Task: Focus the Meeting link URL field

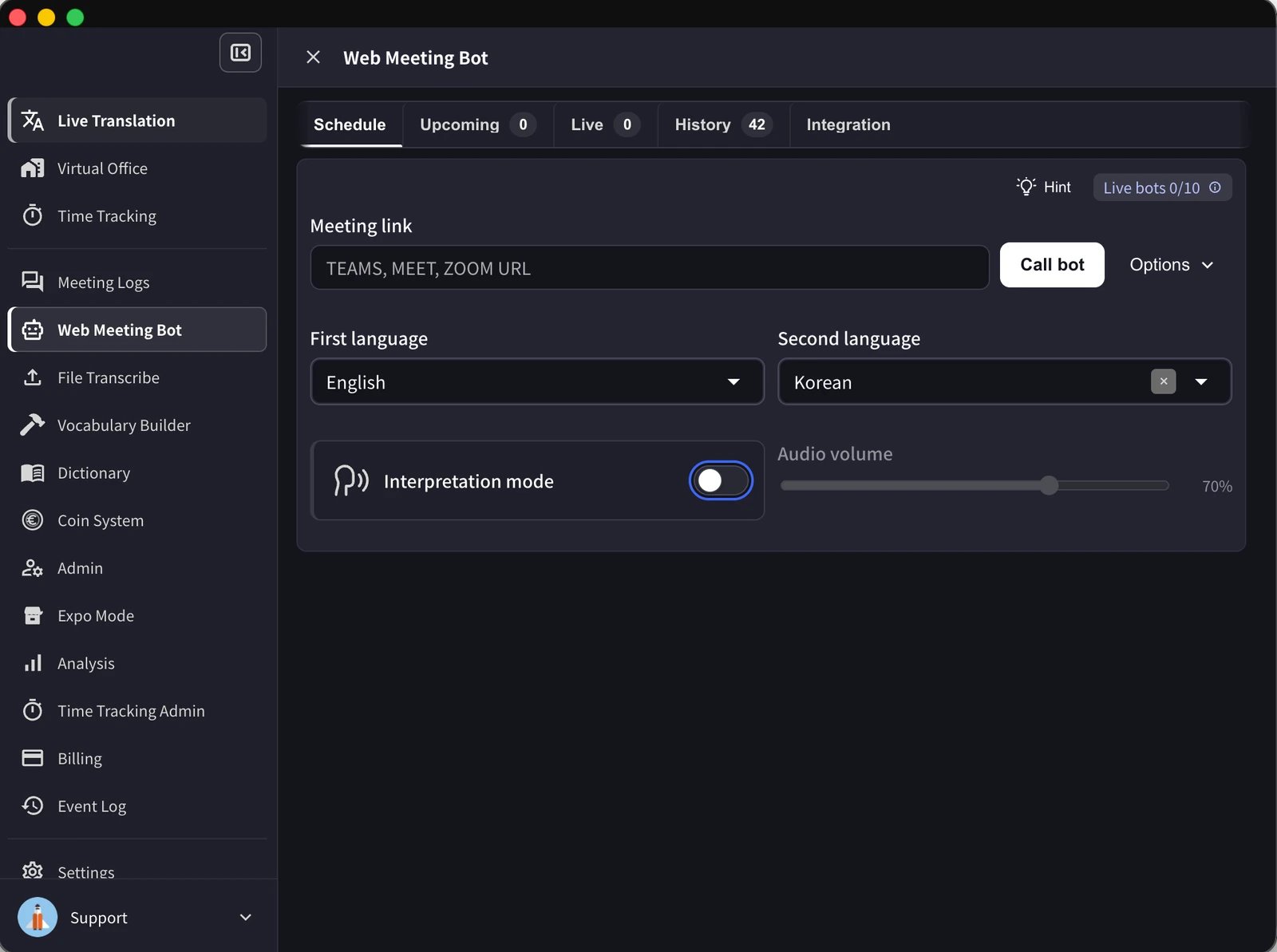Action: (x=650, y=267)
